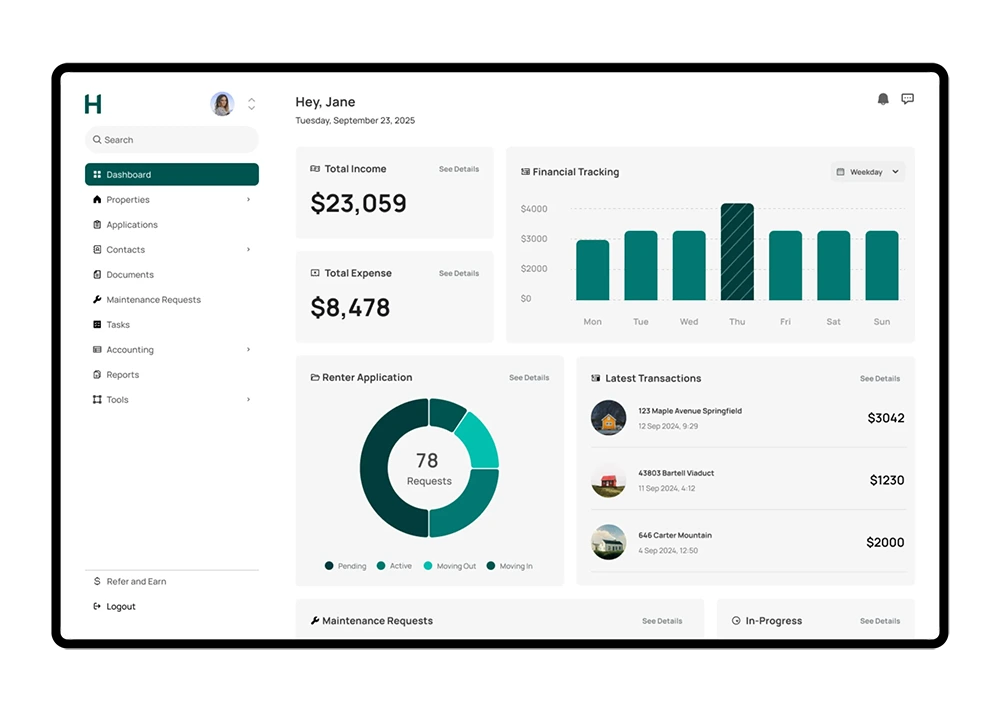
Task: Click the H logo in sidebar
Action: [x=93, y=104]
